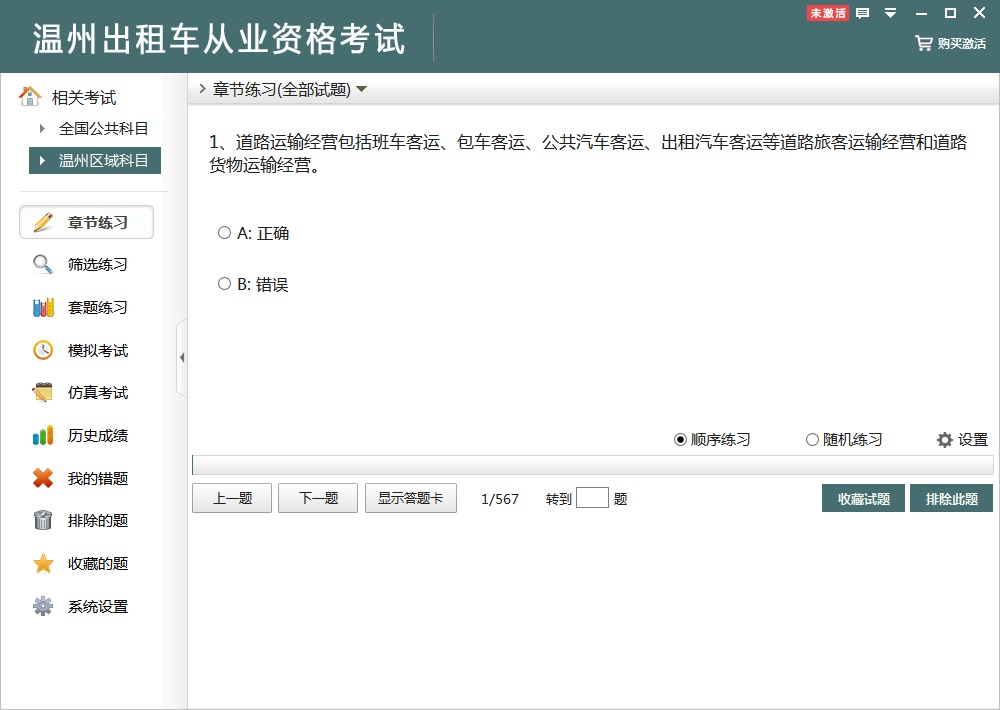Go to previous question with 上一题
The image size is (1000, 710).
coord(232,498)
